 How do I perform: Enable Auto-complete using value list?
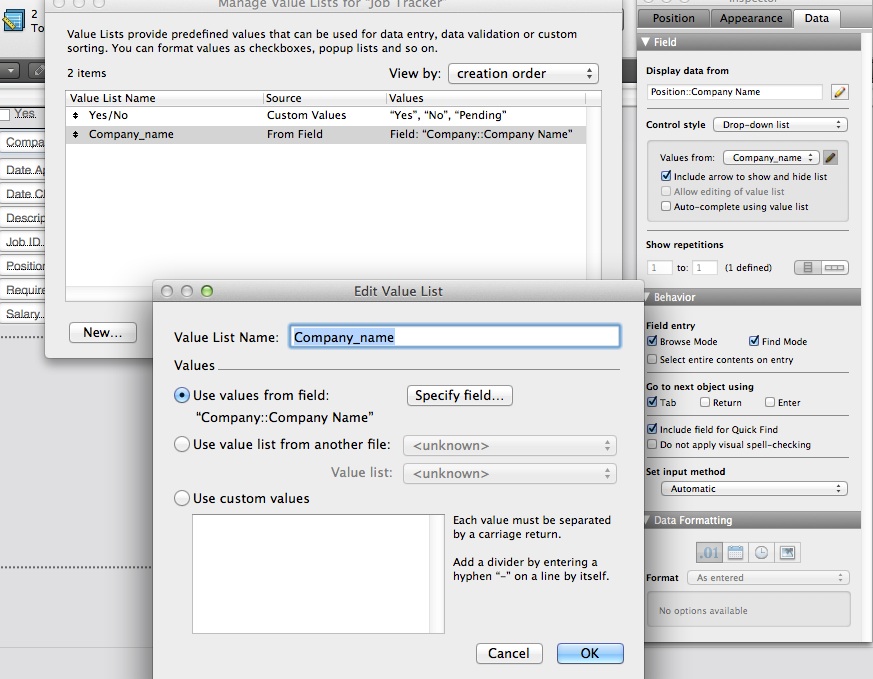666,207
